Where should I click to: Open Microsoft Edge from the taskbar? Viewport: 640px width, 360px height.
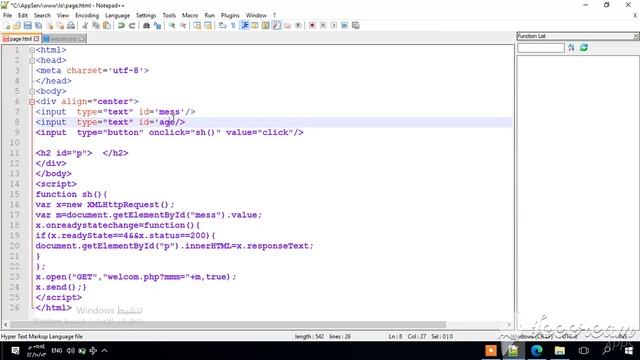pyautogui.click(x=536, y=351)
